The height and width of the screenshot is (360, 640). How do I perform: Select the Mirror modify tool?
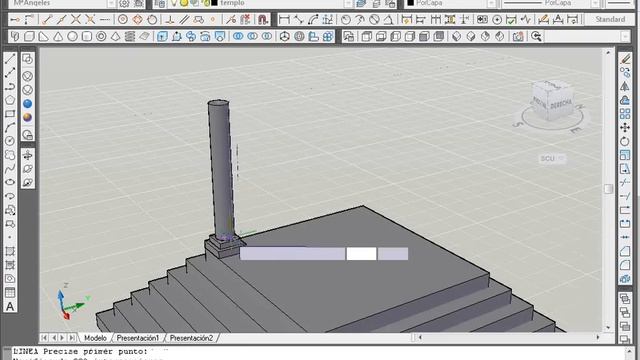(x=625, y=87)
